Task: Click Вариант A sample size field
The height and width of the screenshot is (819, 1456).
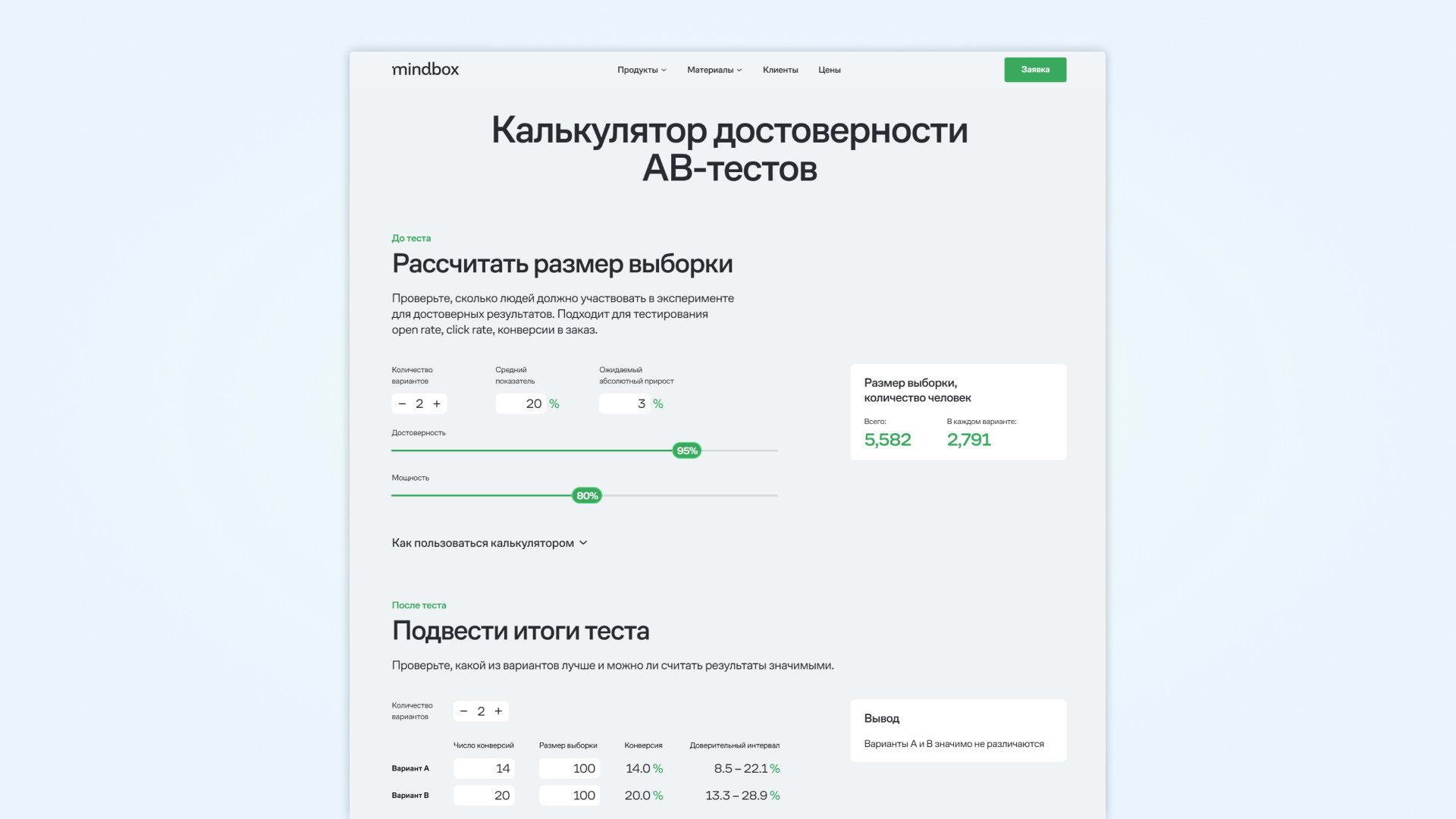Action: (569, 768)
